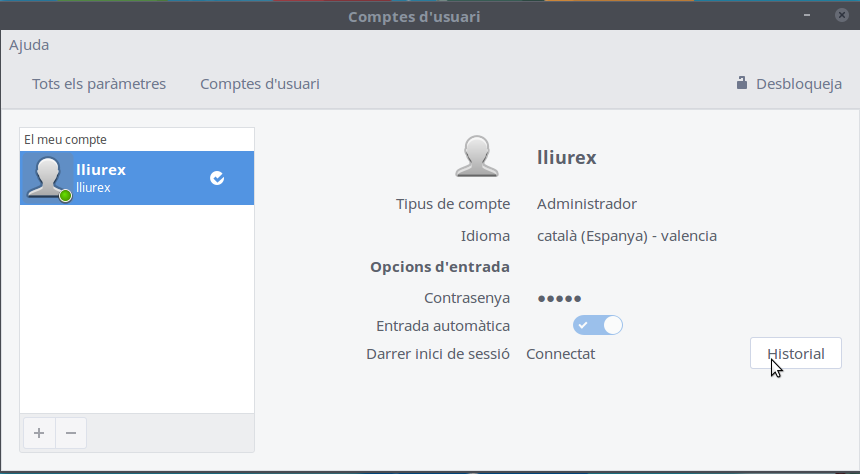This screenshot has height=474, width=860.
Task: Minimize the Comptes d'usuari window
Action: pyautogui.click(x=808, y=16)
